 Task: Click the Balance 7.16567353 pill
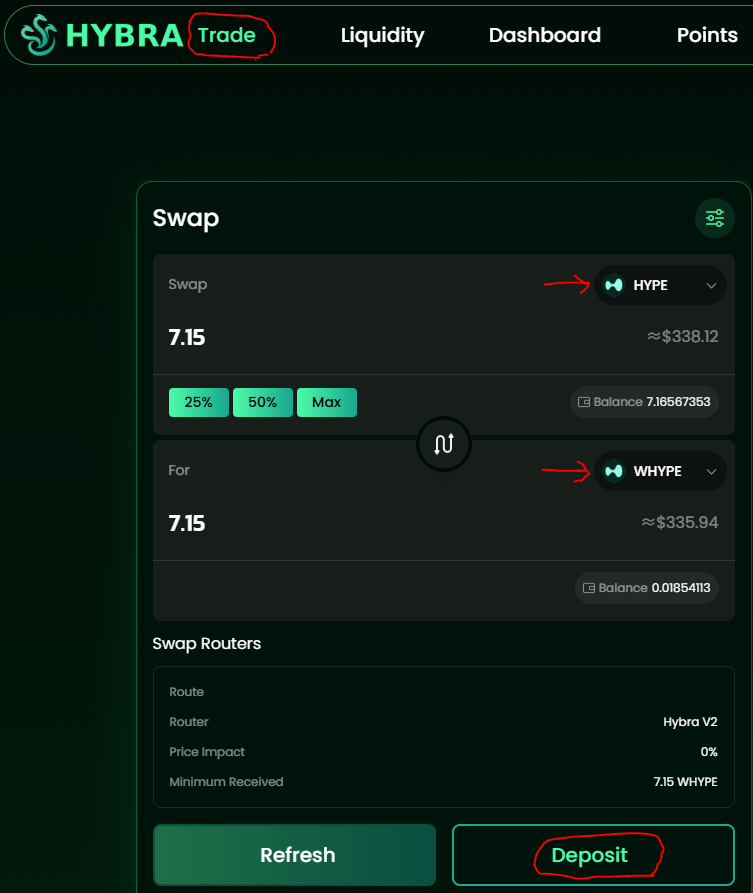point(644,402)
